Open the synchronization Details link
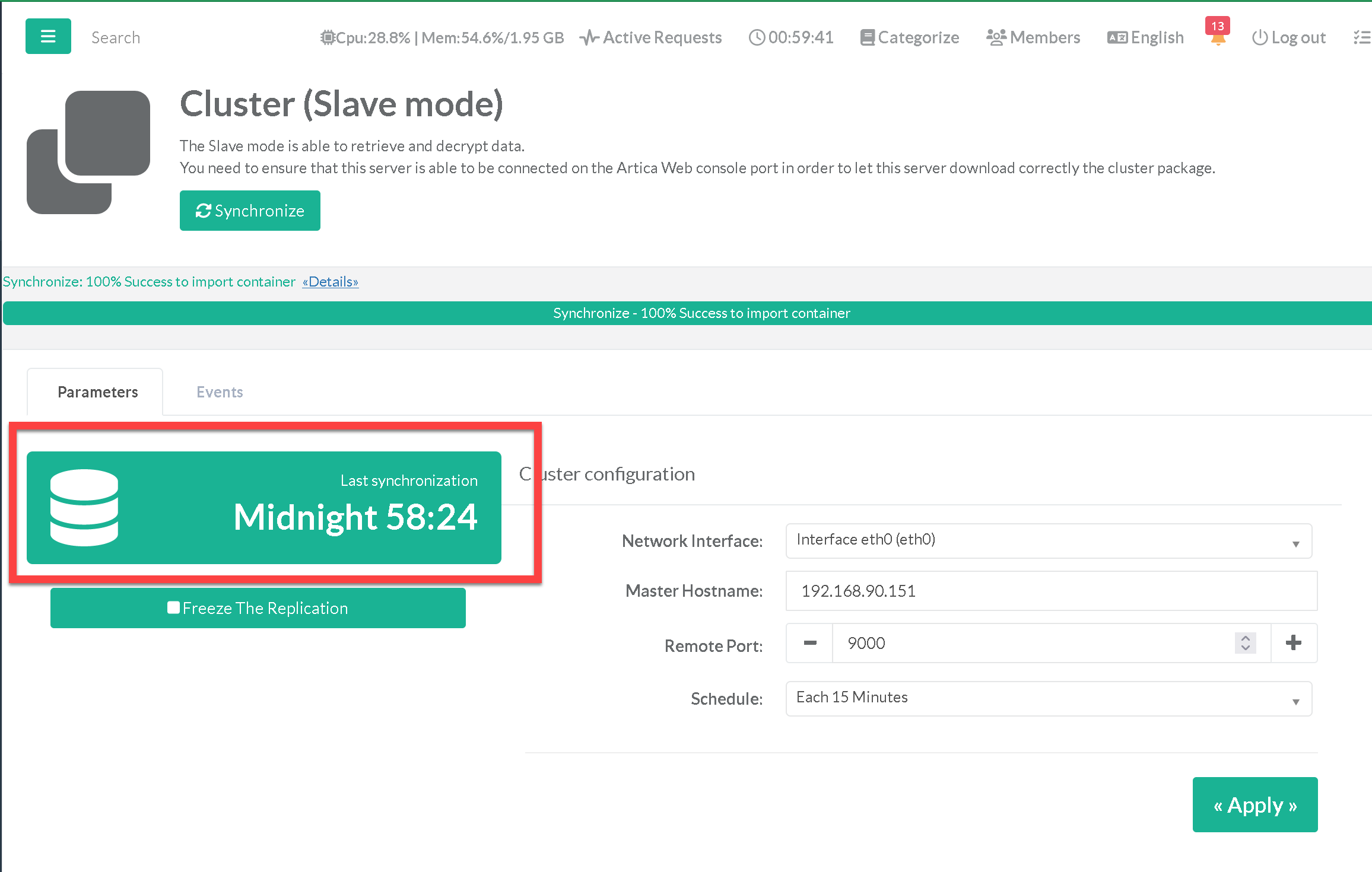This screenshot has width=1372, height=872. (331, 282)
